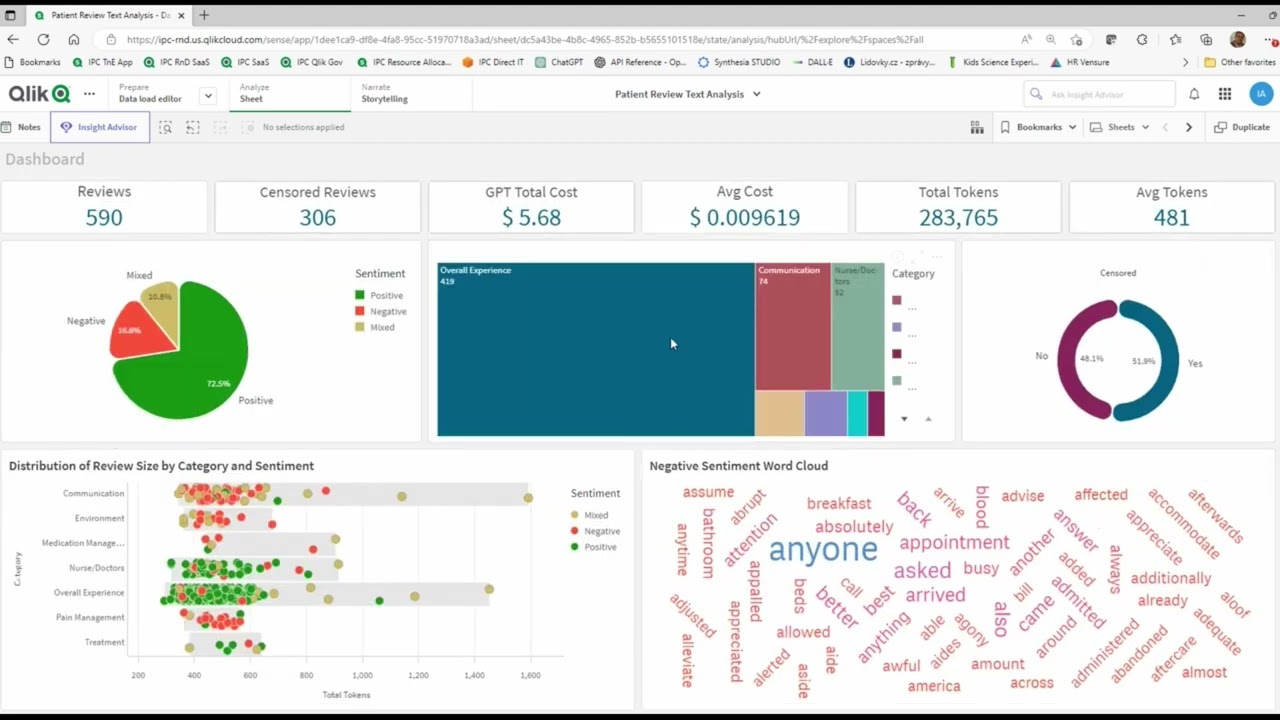Viewport: 1280px width, 720px height.
Task: Click the Reviews 590 KPI
Action: click(104, 207)
